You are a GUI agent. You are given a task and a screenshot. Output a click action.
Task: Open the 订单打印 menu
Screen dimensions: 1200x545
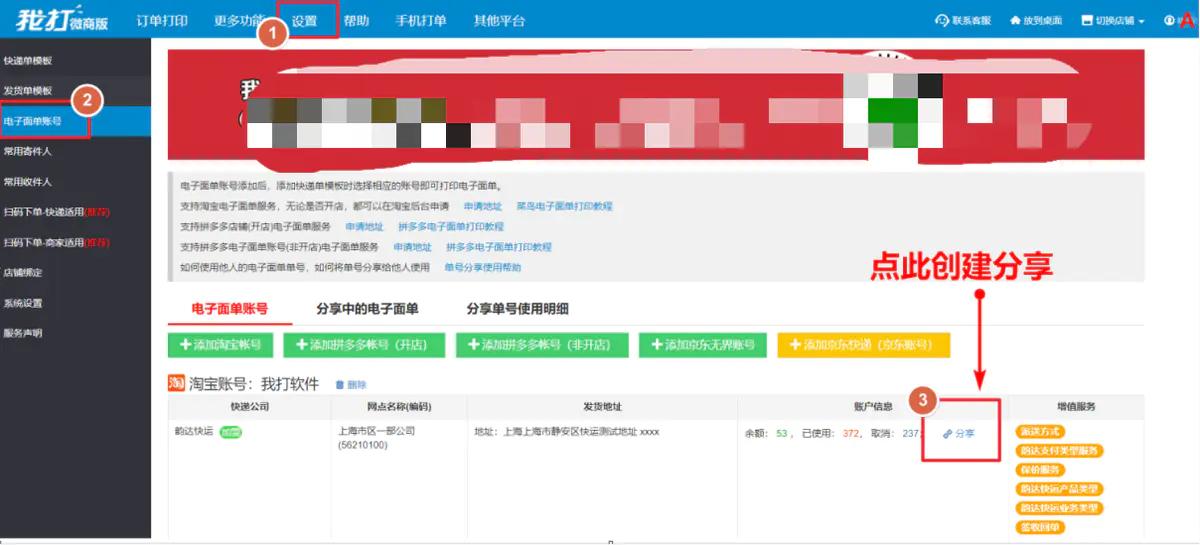tap(162, 21)
